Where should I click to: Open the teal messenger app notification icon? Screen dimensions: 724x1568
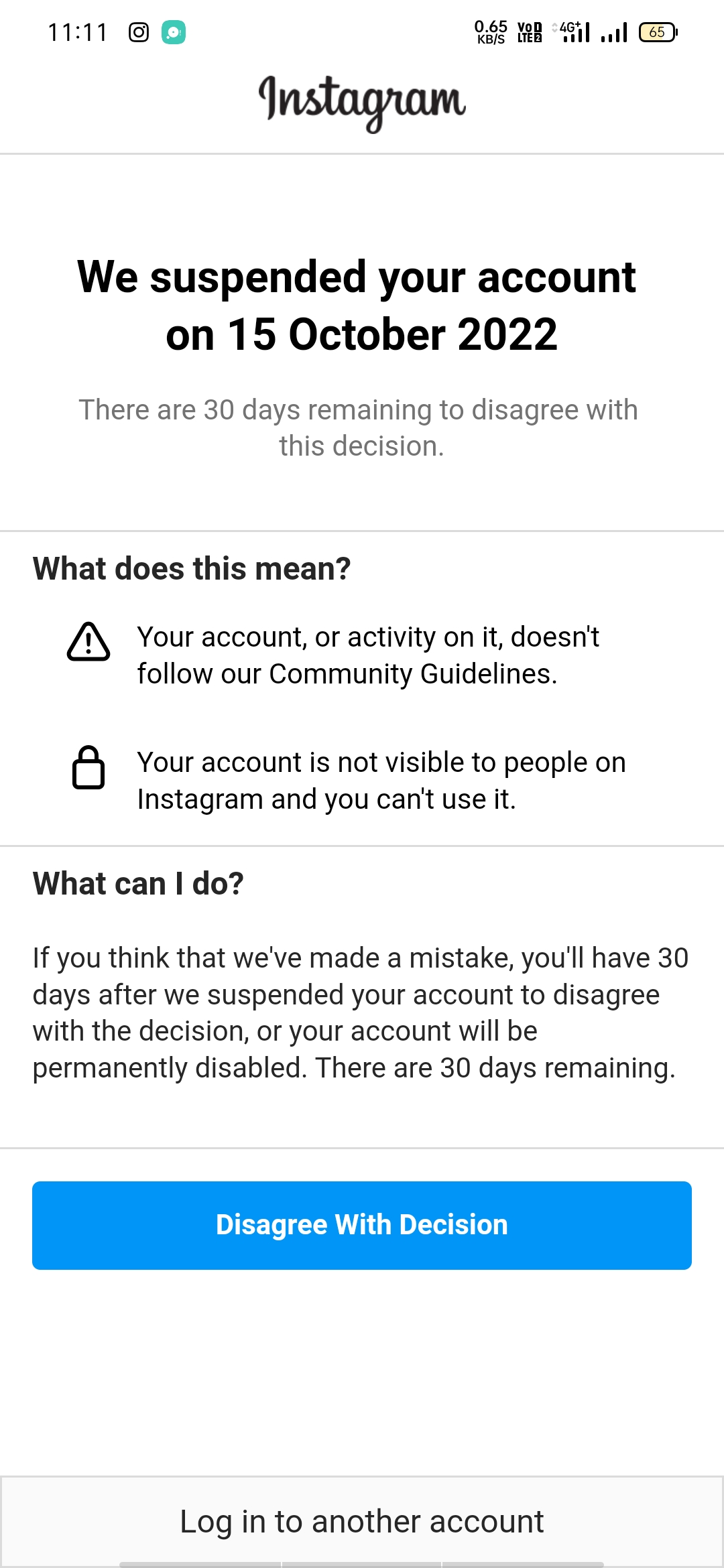[174, 31]
